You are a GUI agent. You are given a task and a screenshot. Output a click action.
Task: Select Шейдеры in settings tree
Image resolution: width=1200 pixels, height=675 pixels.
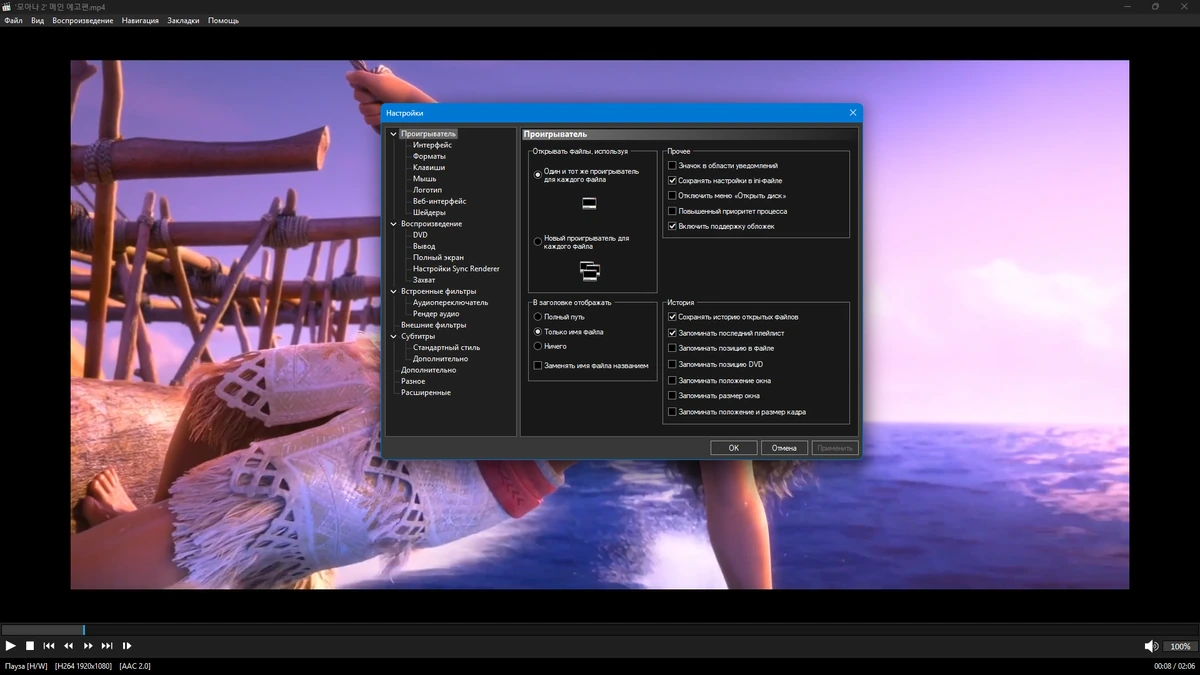point(429,212)
